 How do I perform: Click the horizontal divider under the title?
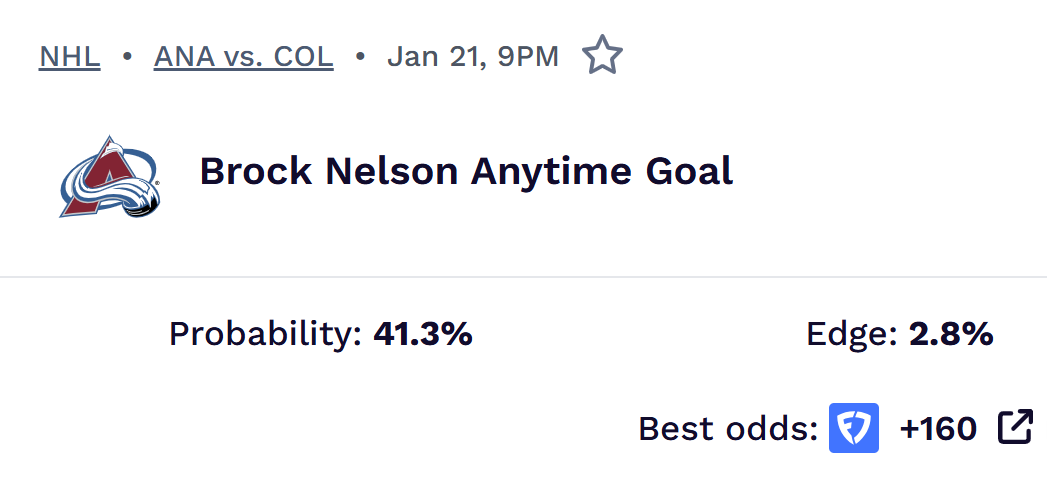coord(523,276)
